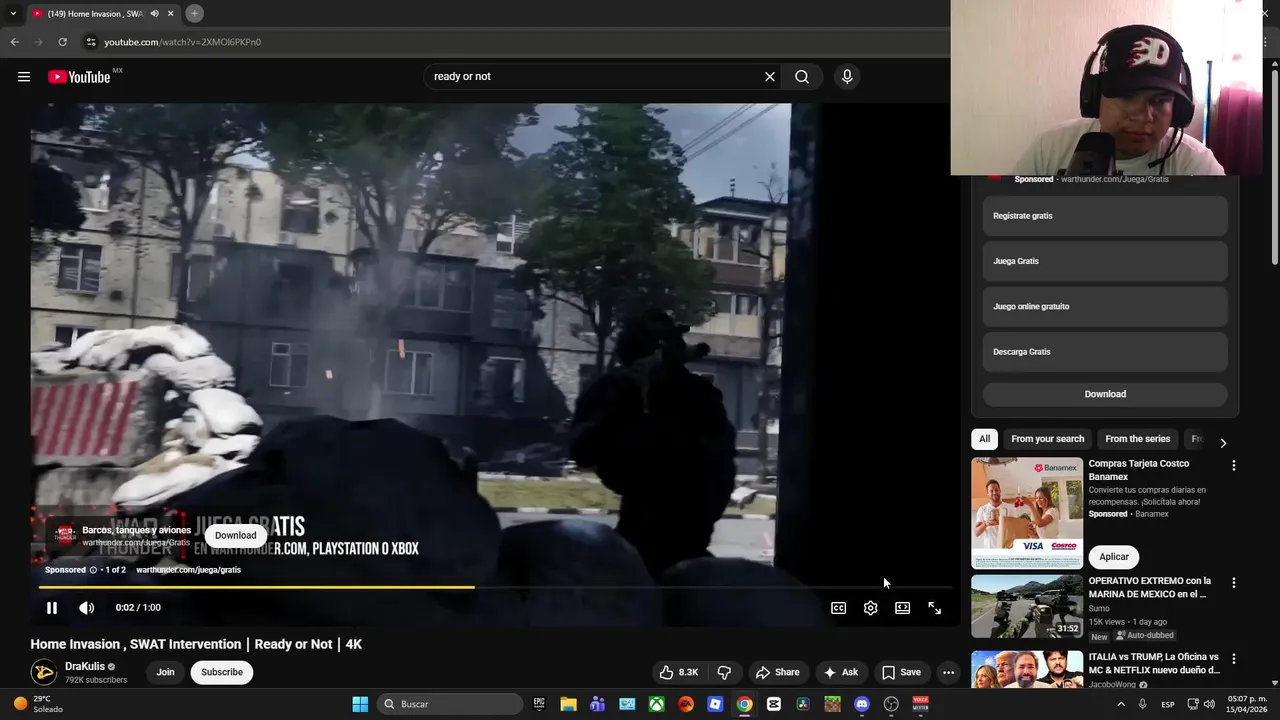This screenshot has height=720, width=1280.
Task: Click the Juega Gratis ad option
Action: (x=1105, y=261)
